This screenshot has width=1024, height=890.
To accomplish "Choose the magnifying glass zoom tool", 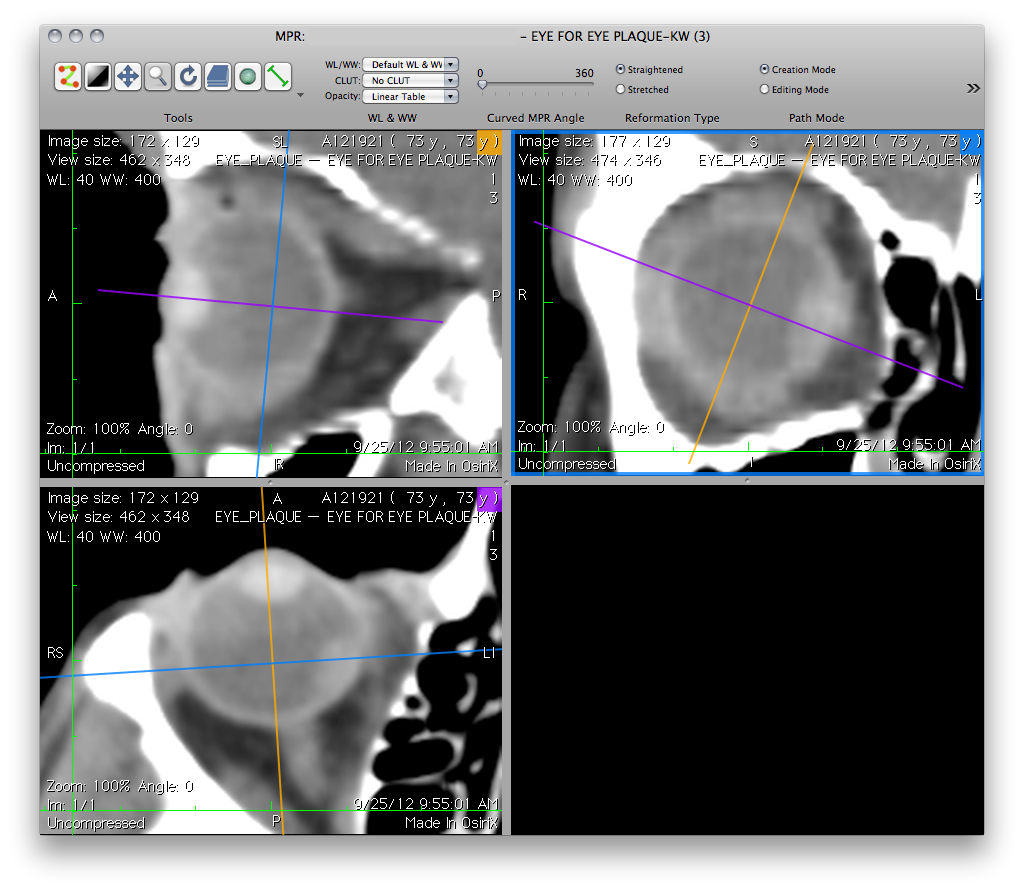I will coord(158,76).
